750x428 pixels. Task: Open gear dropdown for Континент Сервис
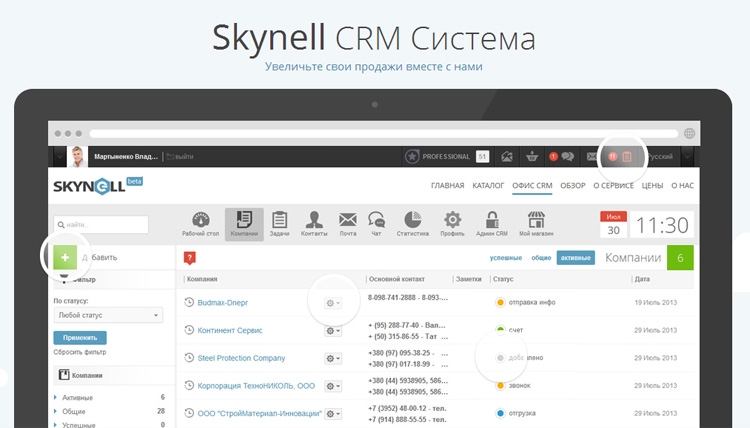(x=333, y=330)
